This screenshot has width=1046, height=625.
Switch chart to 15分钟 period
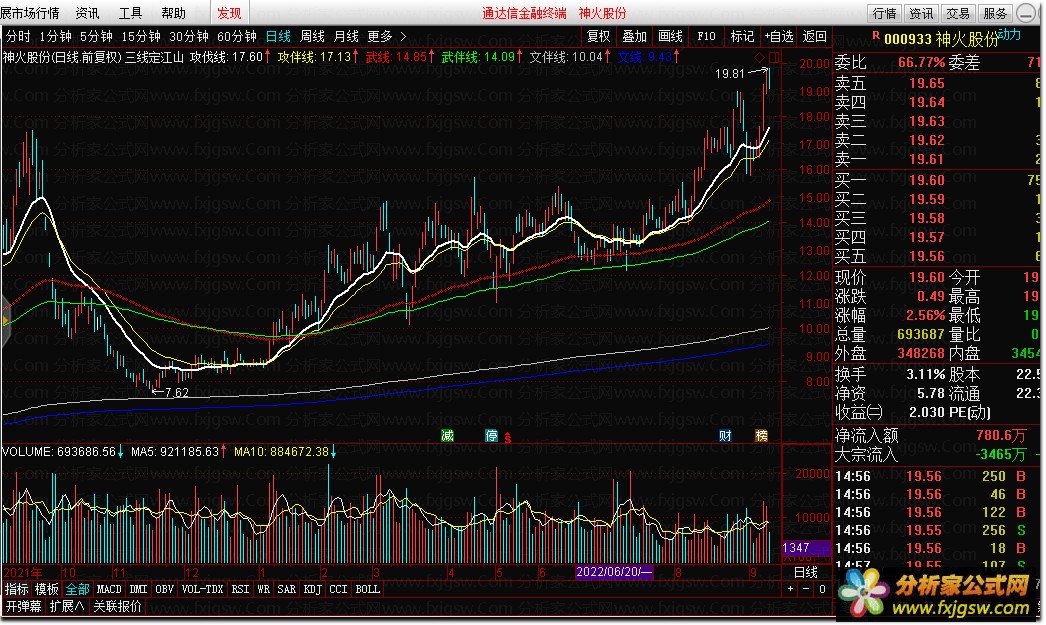[141, 36]
